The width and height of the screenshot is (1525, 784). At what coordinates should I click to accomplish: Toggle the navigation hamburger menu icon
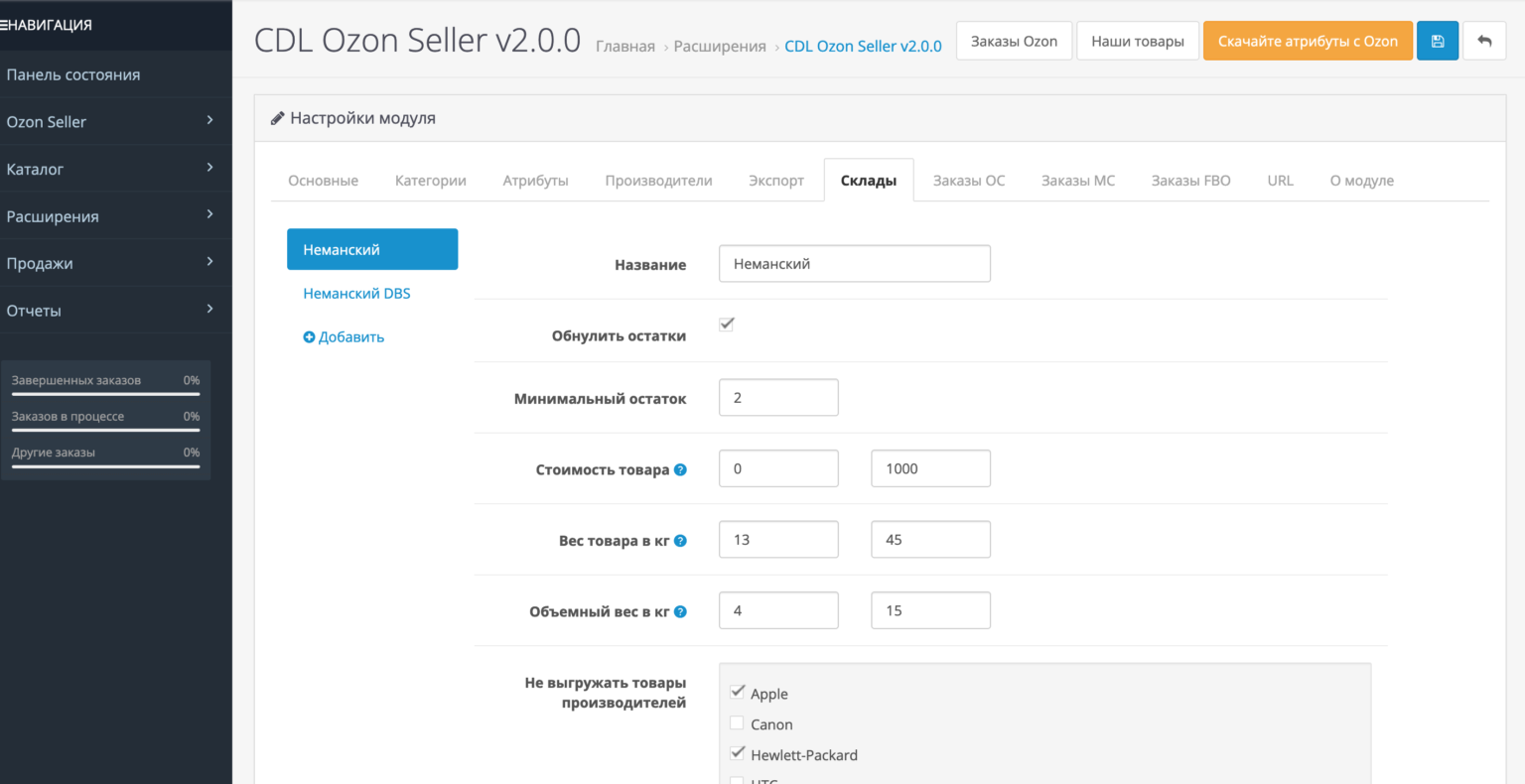pyautogui.click(x=4, y=25)
